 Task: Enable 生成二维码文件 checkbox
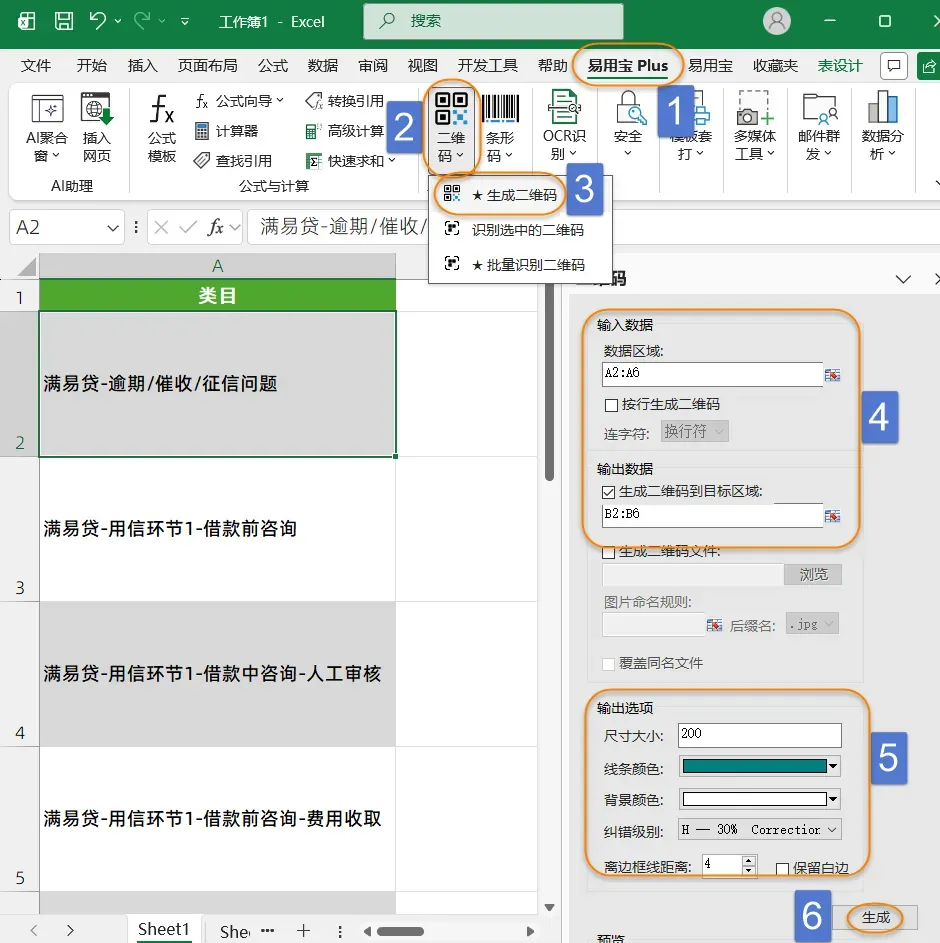[x=609, y=552]
